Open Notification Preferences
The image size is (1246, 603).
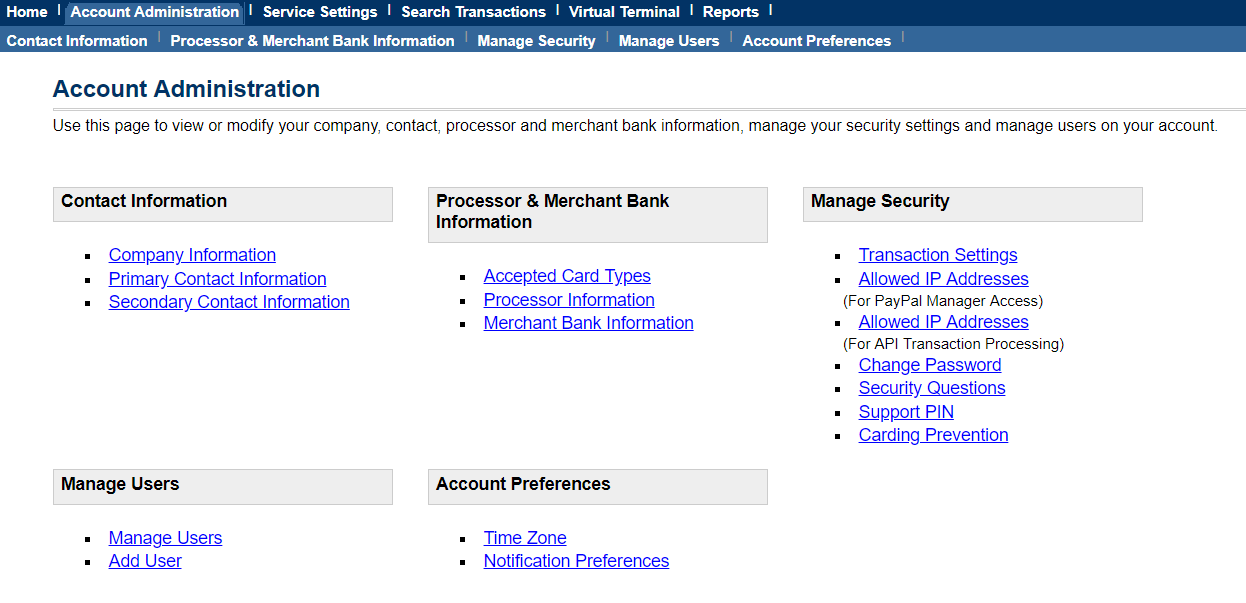point(576,560)
